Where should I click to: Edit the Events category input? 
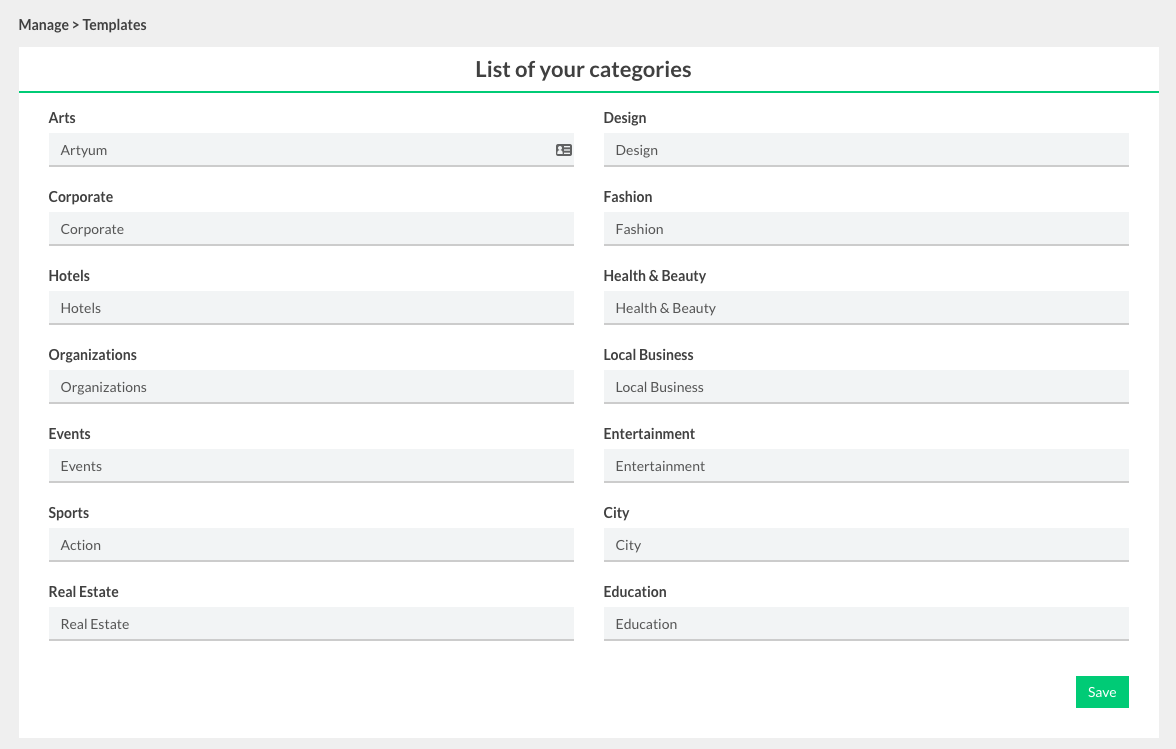[310, 466]
